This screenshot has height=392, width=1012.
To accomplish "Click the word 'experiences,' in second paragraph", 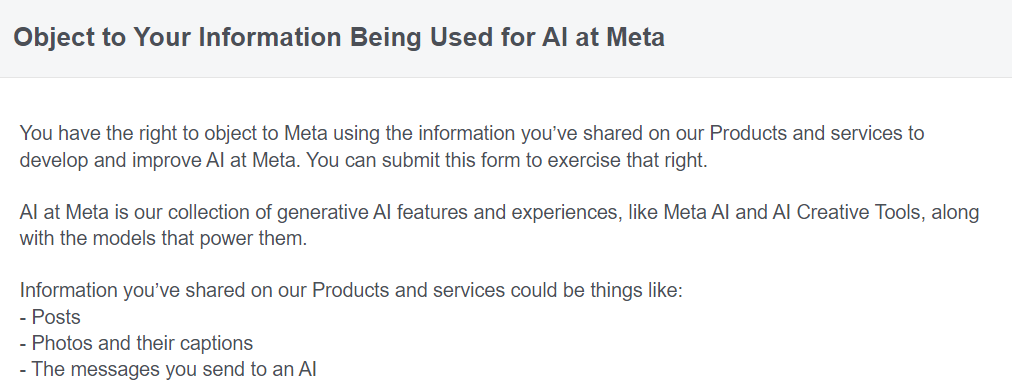I will click(567, 212).
